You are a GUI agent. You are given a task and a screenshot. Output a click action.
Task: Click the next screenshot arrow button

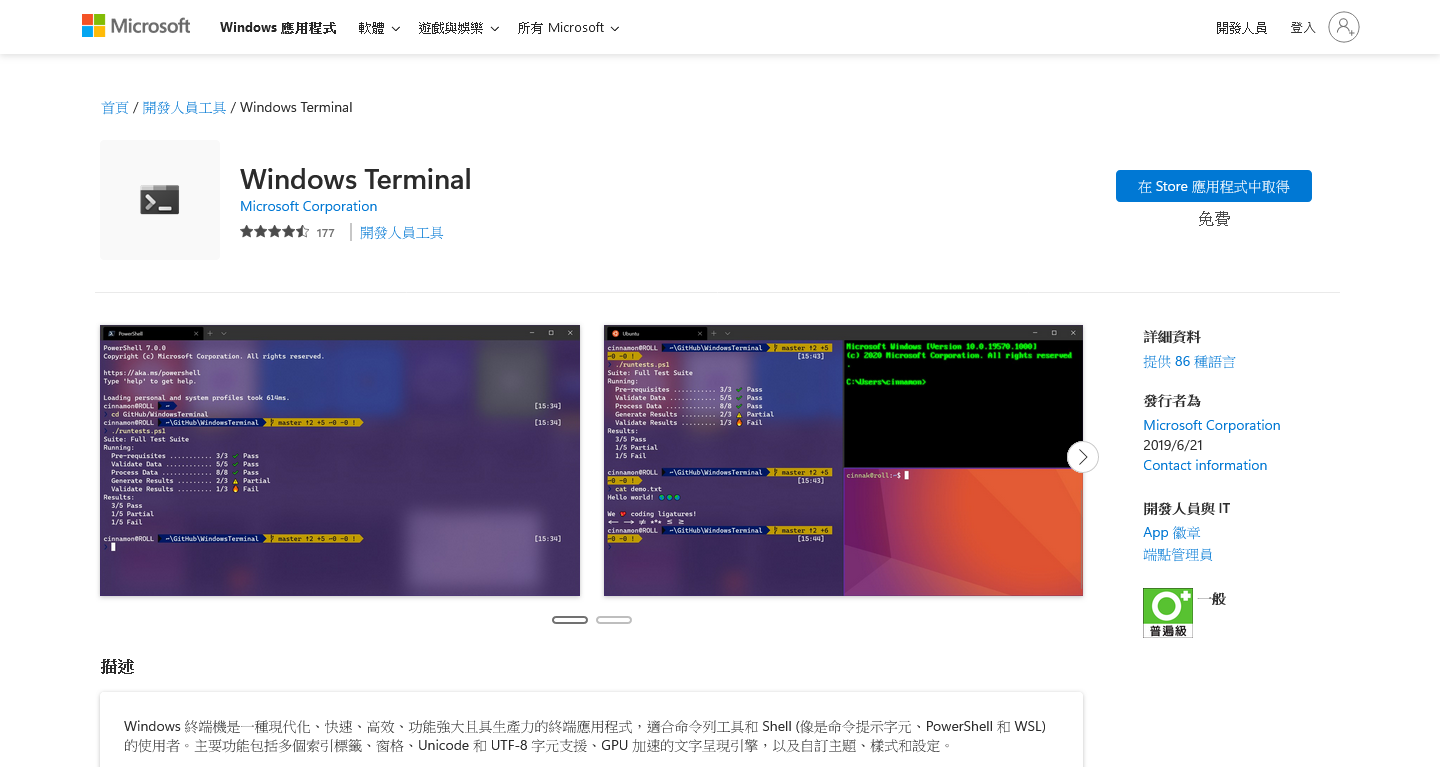[x=1082, y=457]
